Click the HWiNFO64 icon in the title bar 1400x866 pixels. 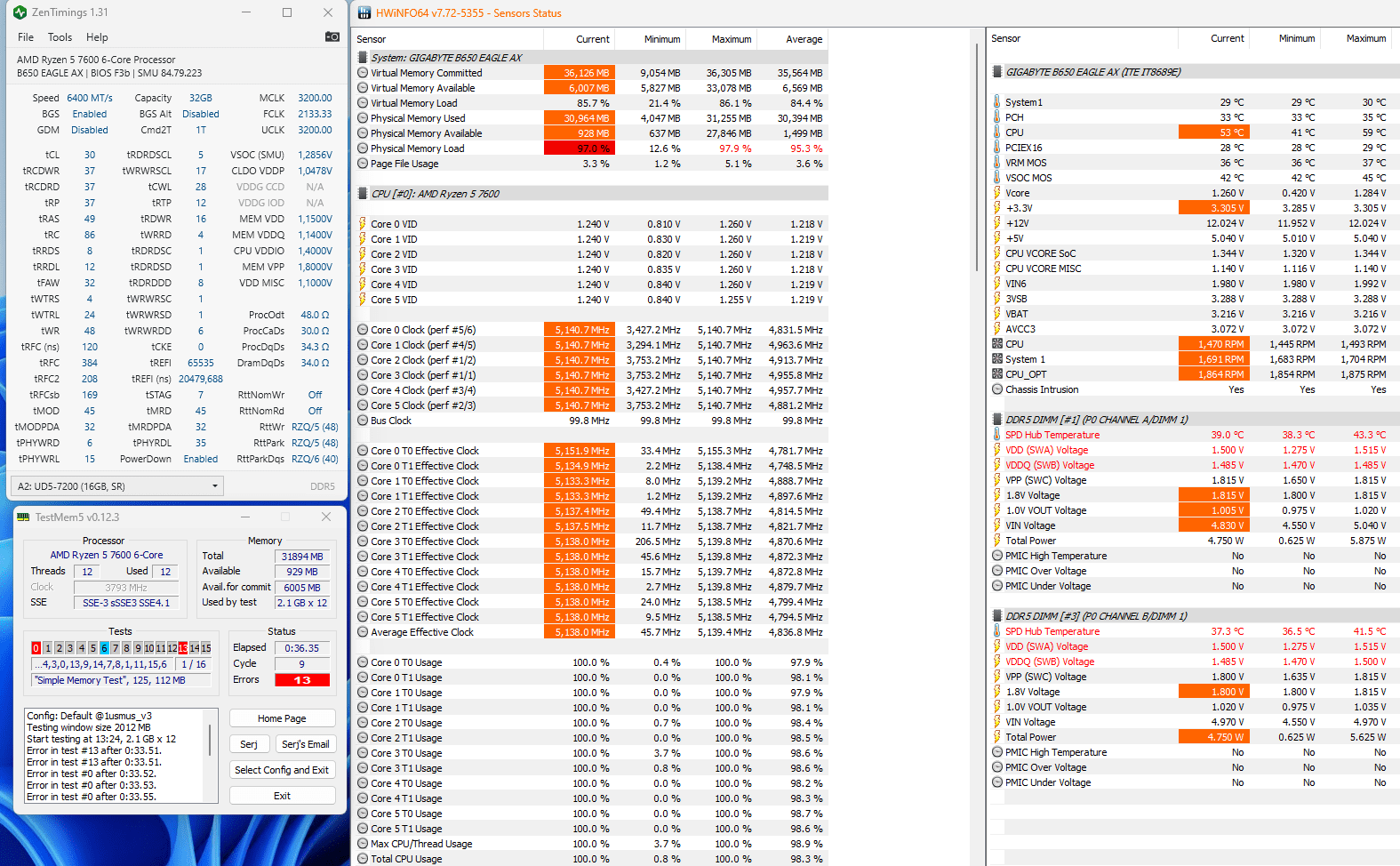point(364,13)
